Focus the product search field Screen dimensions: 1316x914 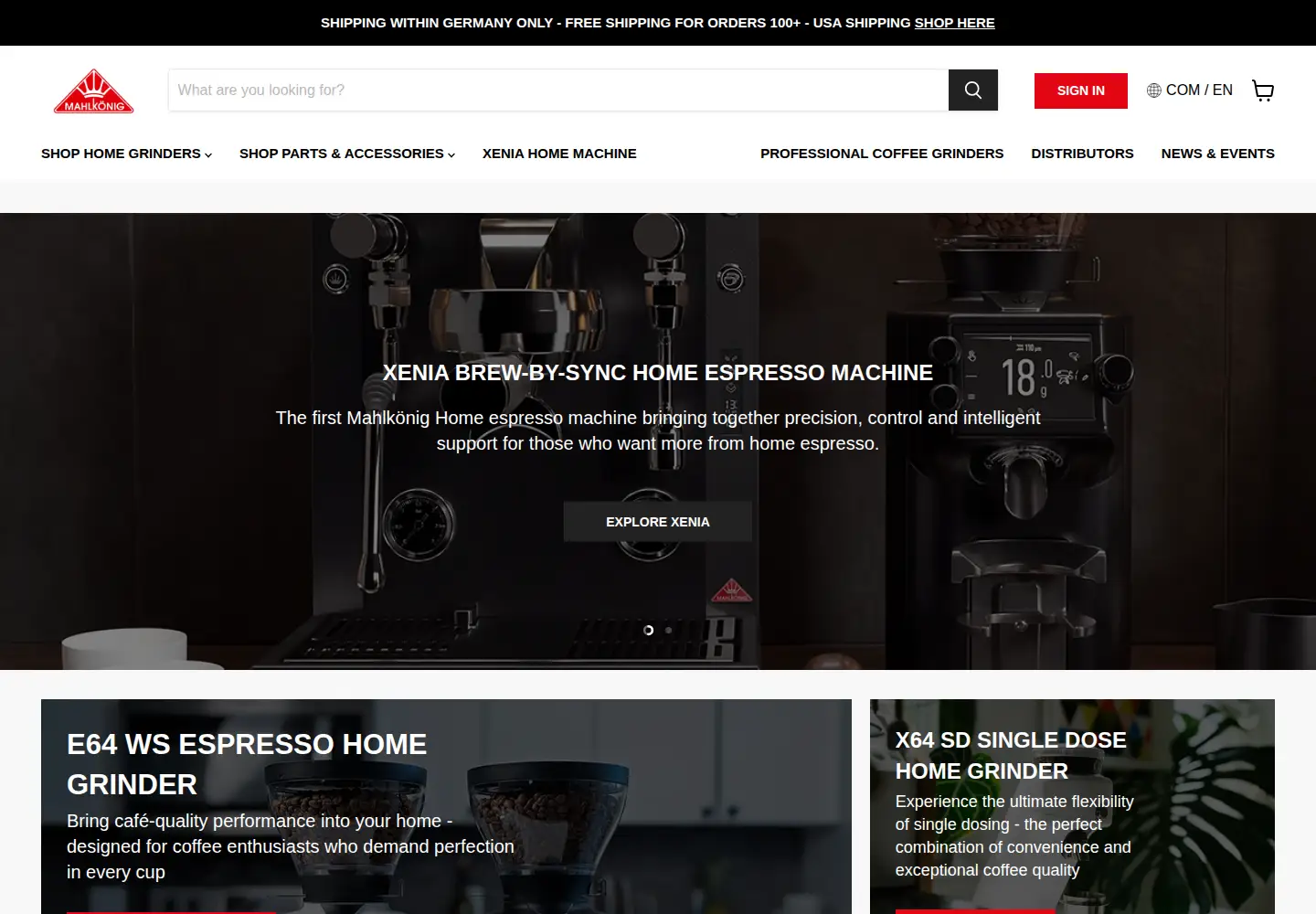point(558,90)
